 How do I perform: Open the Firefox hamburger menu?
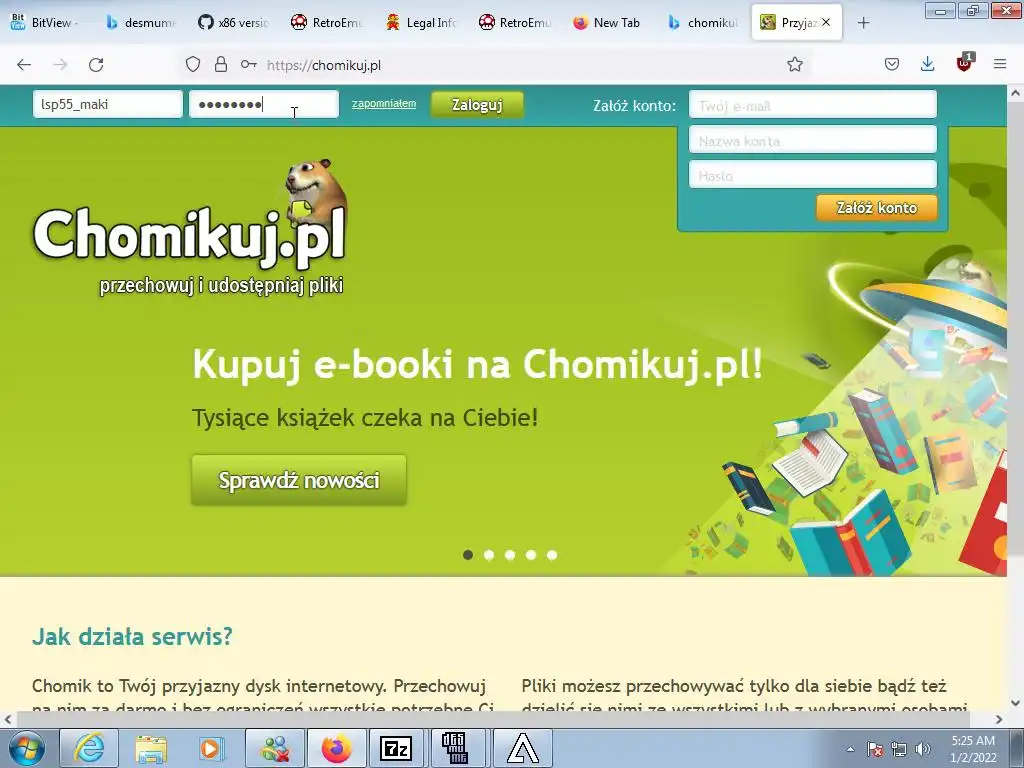coord(1000,64)
